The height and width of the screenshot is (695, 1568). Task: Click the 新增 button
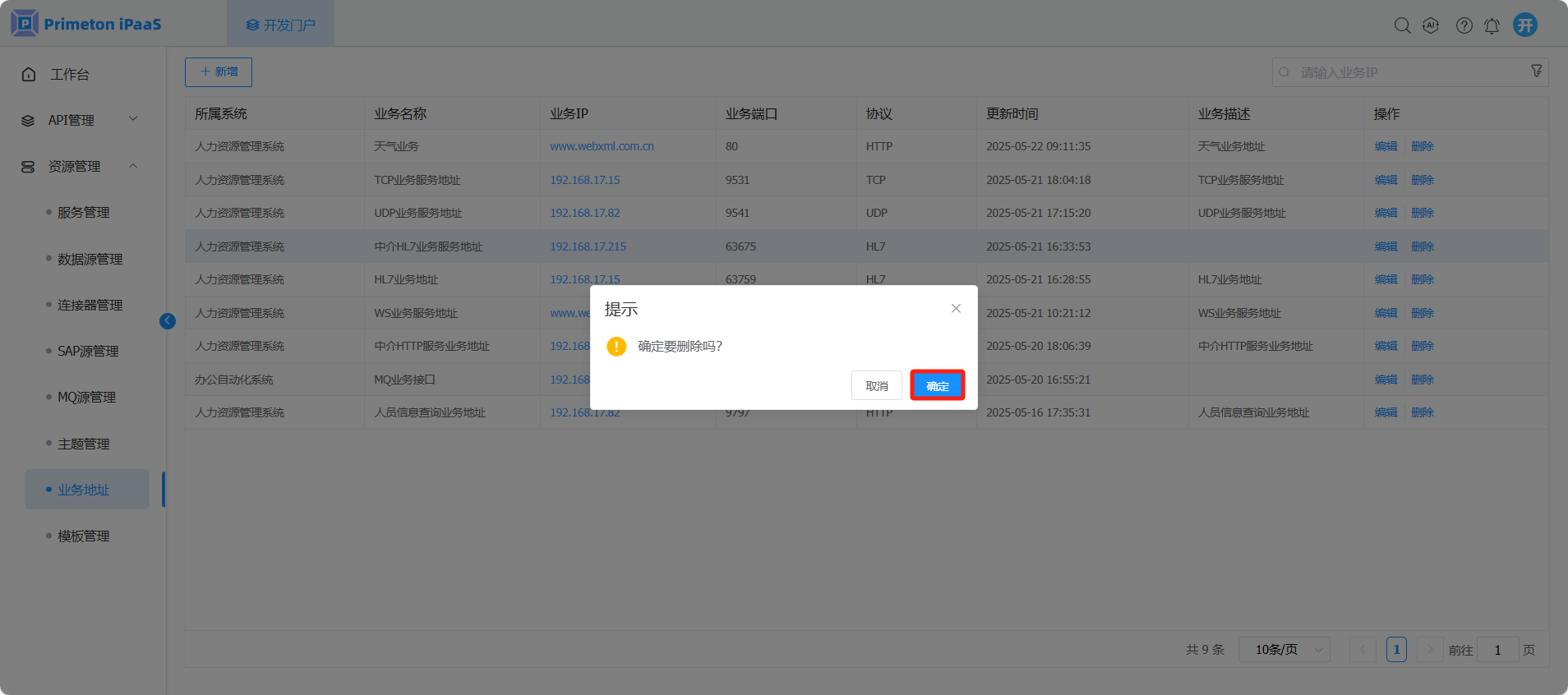(x=219, y=72)
